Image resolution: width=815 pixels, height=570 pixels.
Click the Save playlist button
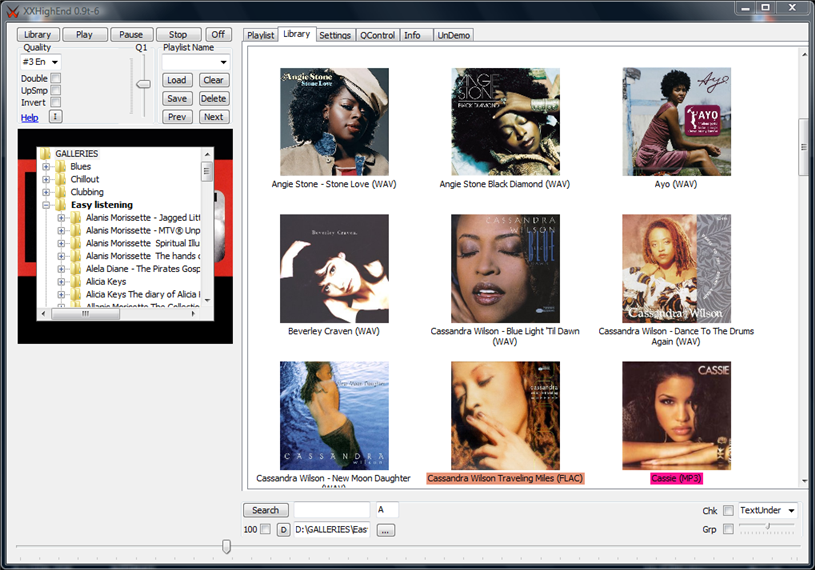177,99
